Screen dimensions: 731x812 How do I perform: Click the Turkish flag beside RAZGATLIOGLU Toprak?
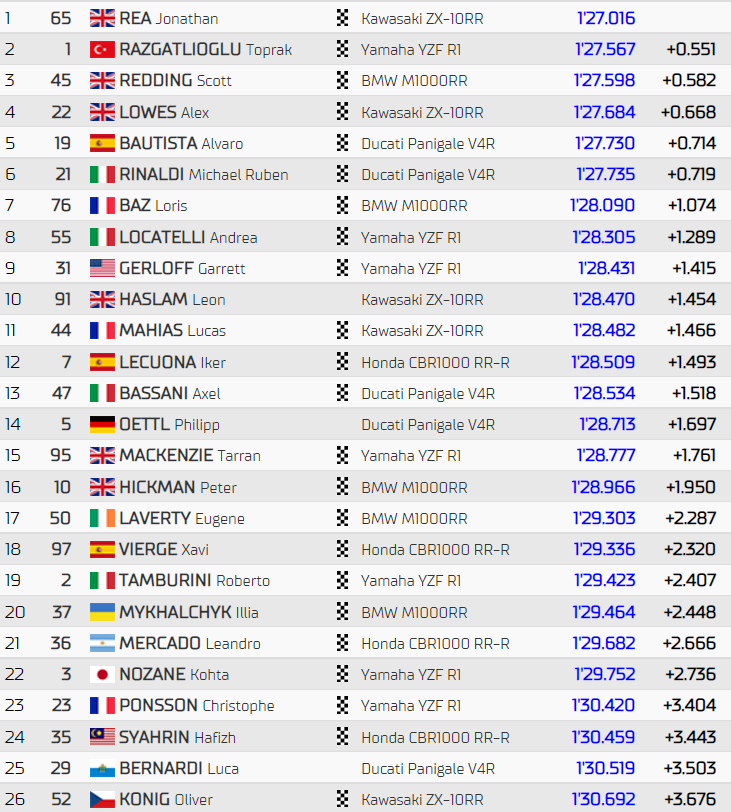102,50
